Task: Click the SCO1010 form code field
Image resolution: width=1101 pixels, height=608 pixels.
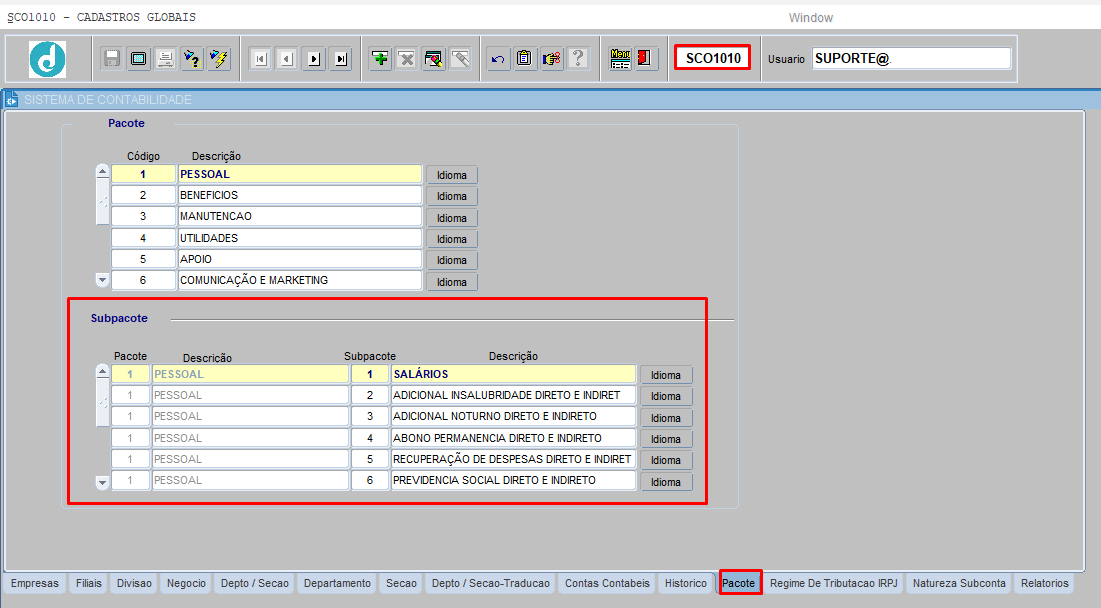Action: point(713,58)
